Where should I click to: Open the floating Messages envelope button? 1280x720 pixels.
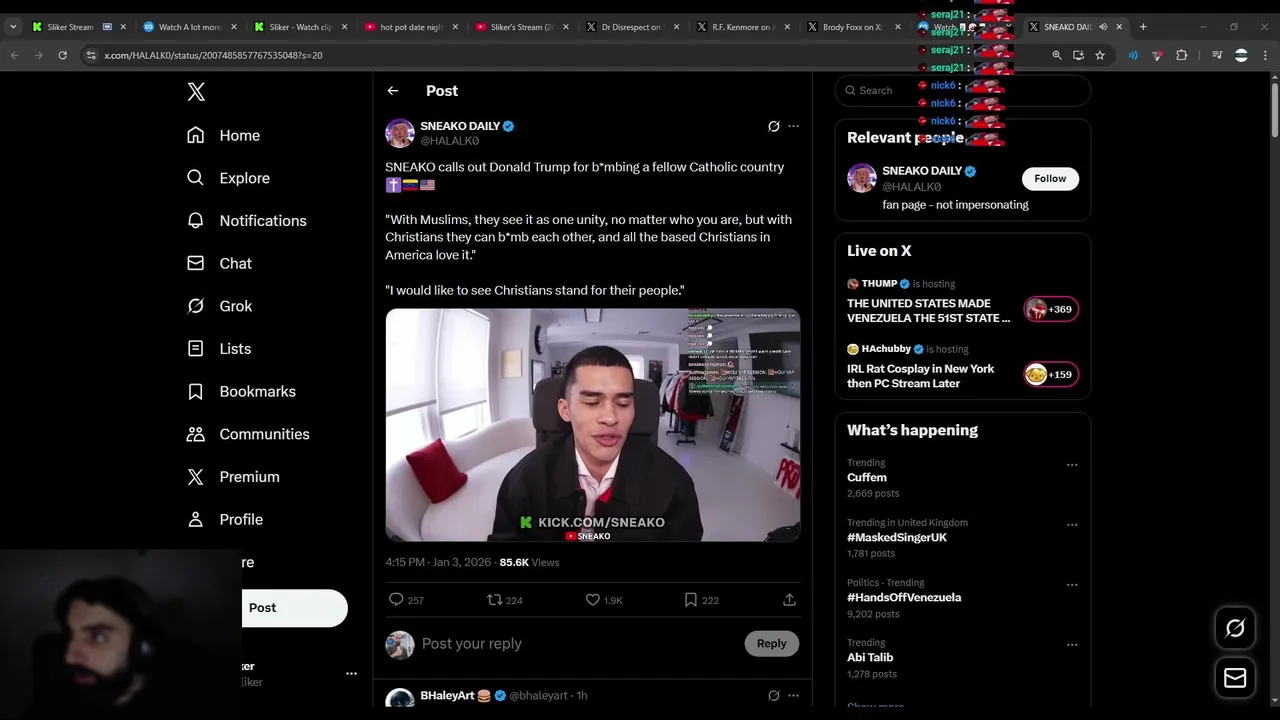tap(1235, 678)
